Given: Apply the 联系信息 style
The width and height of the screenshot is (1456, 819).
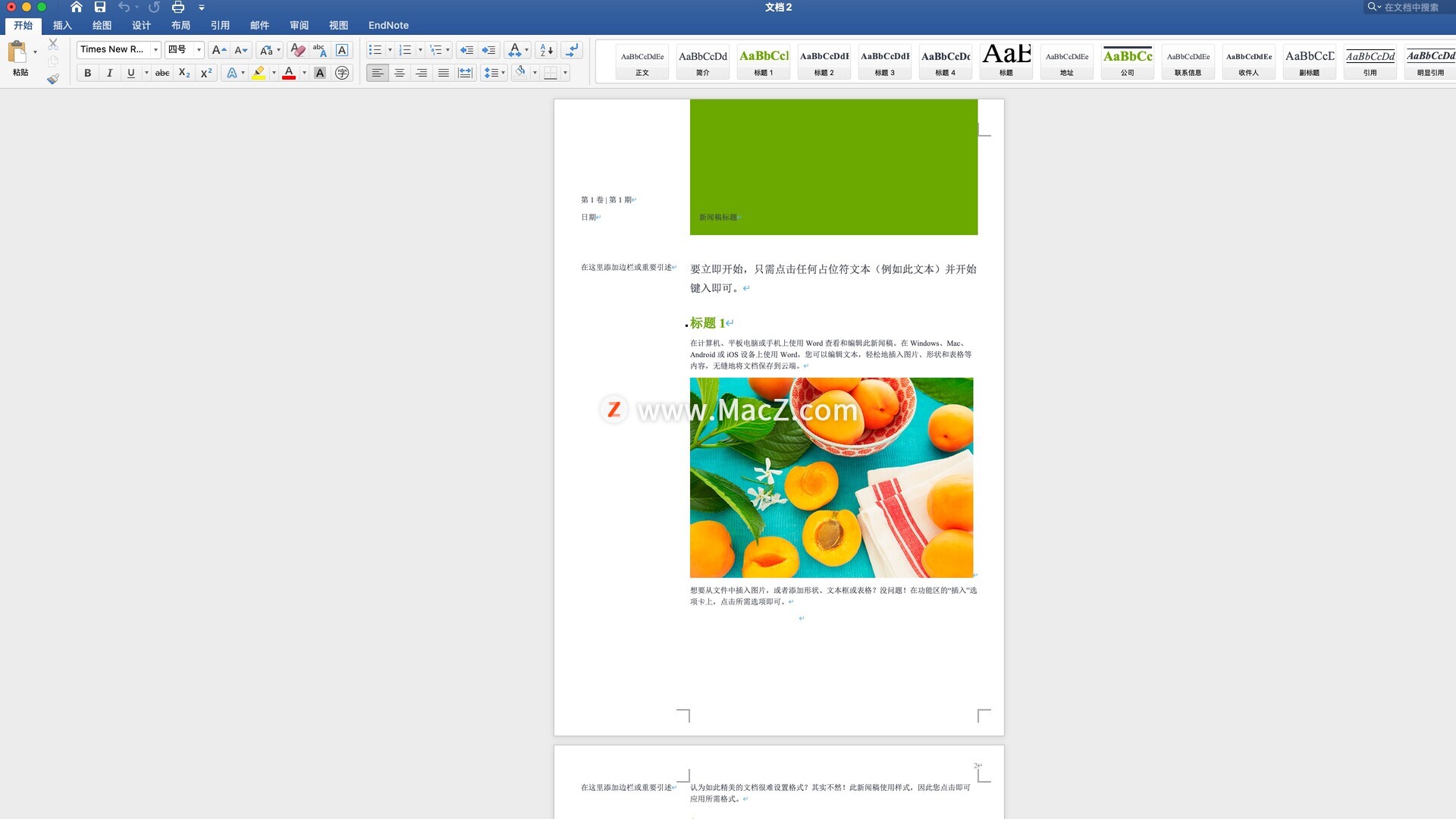Looking at the screenshot, I should (1188, 61).
